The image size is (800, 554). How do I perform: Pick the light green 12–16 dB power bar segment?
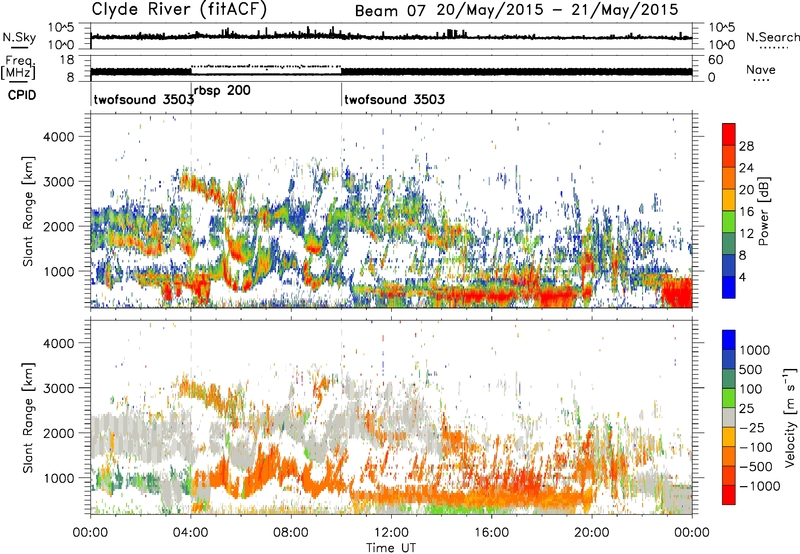729,222
